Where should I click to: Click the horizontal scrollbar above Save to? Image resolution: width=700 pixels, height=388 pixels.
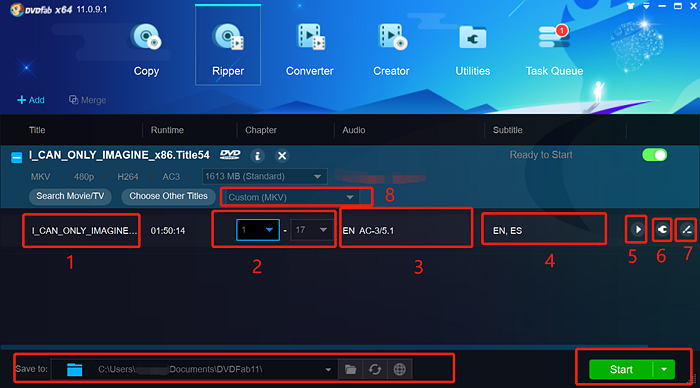(x=324, y=346)
